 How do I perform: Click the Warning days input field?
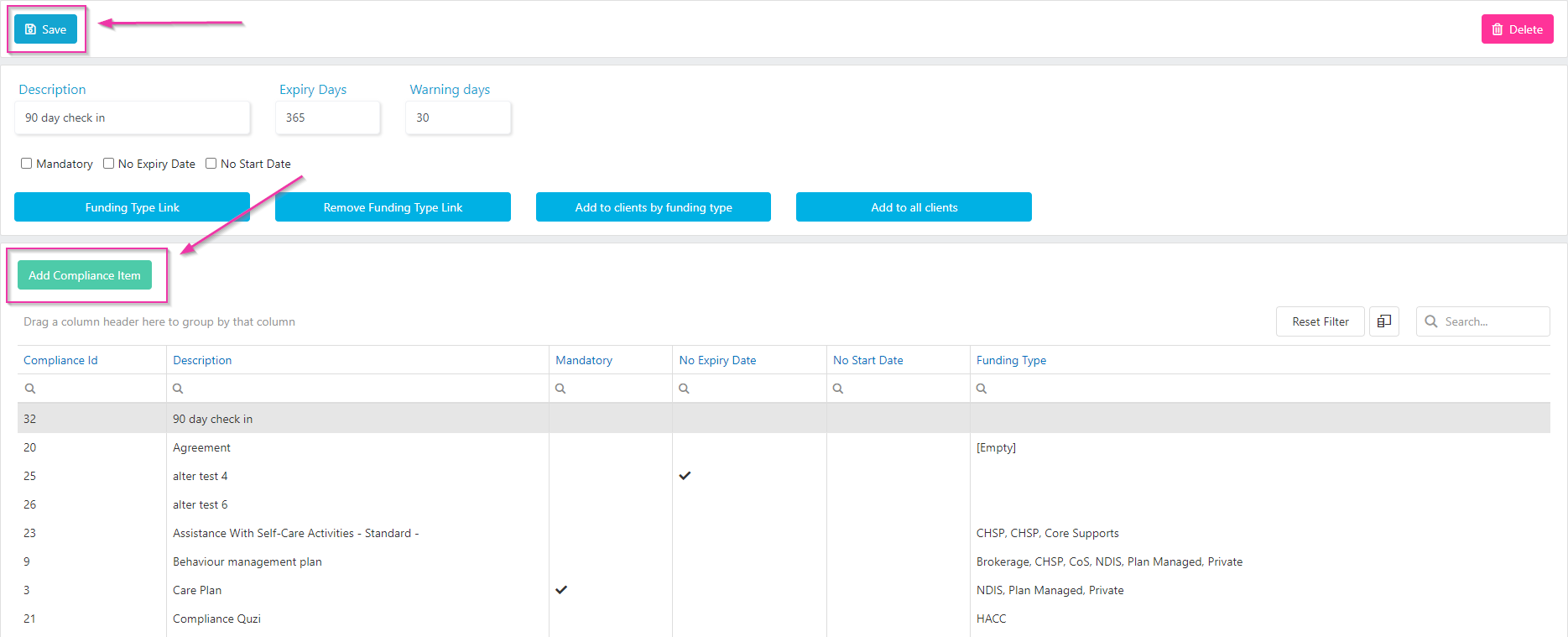(458, 117)
